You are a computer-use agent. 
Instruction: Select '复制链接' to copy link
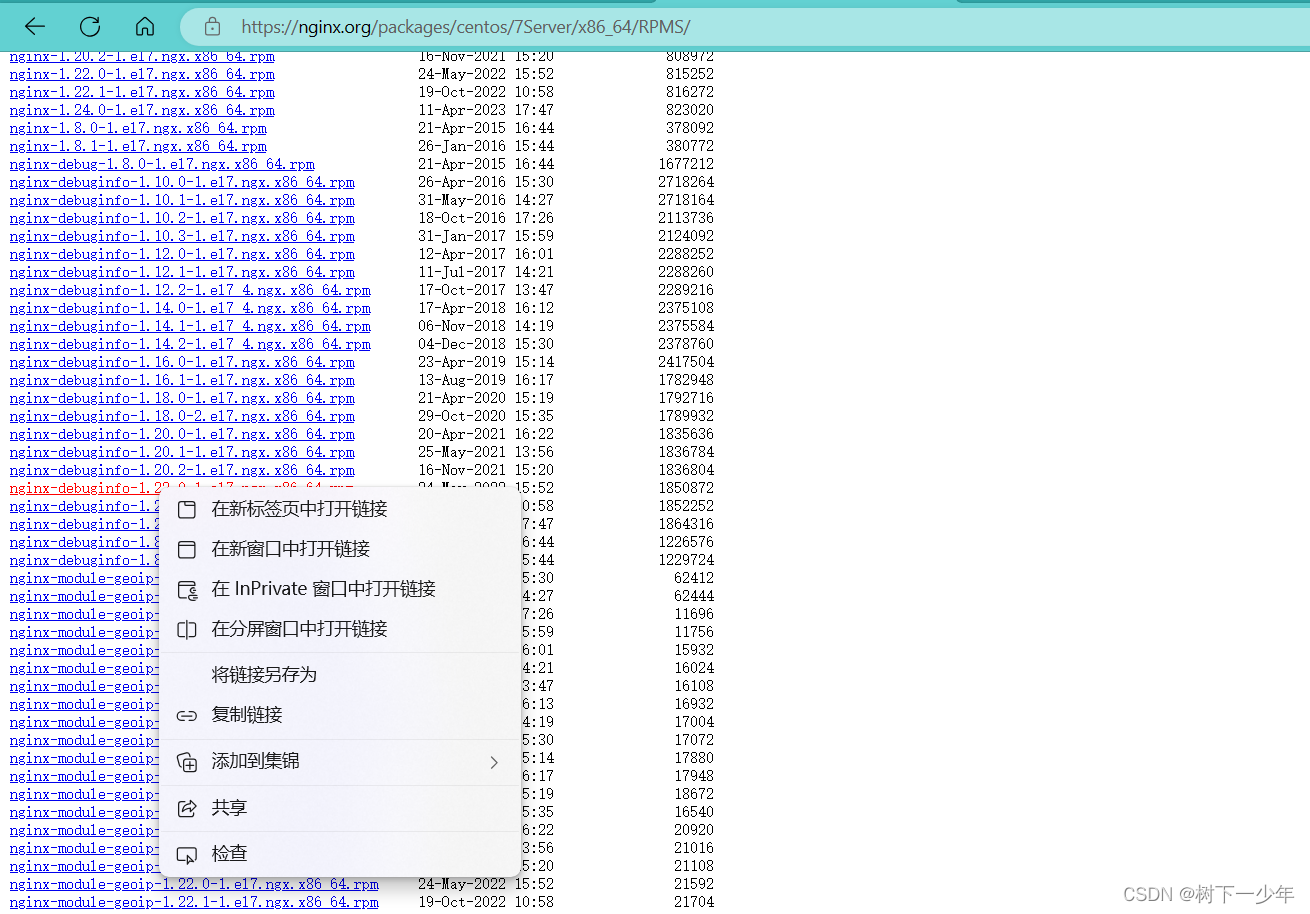tap(340, 715)
